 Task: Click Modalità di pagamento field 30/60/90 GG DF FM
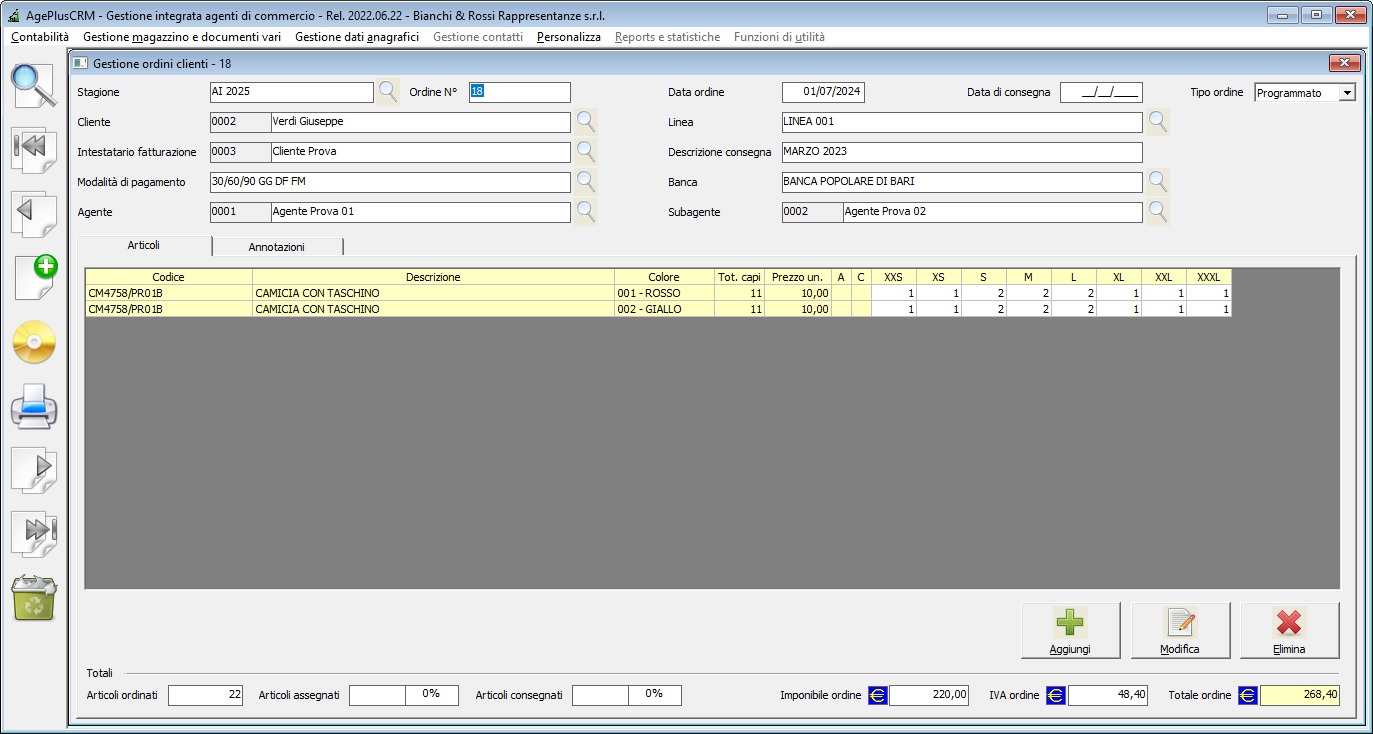pyautogui.click(x=390, y=182)
